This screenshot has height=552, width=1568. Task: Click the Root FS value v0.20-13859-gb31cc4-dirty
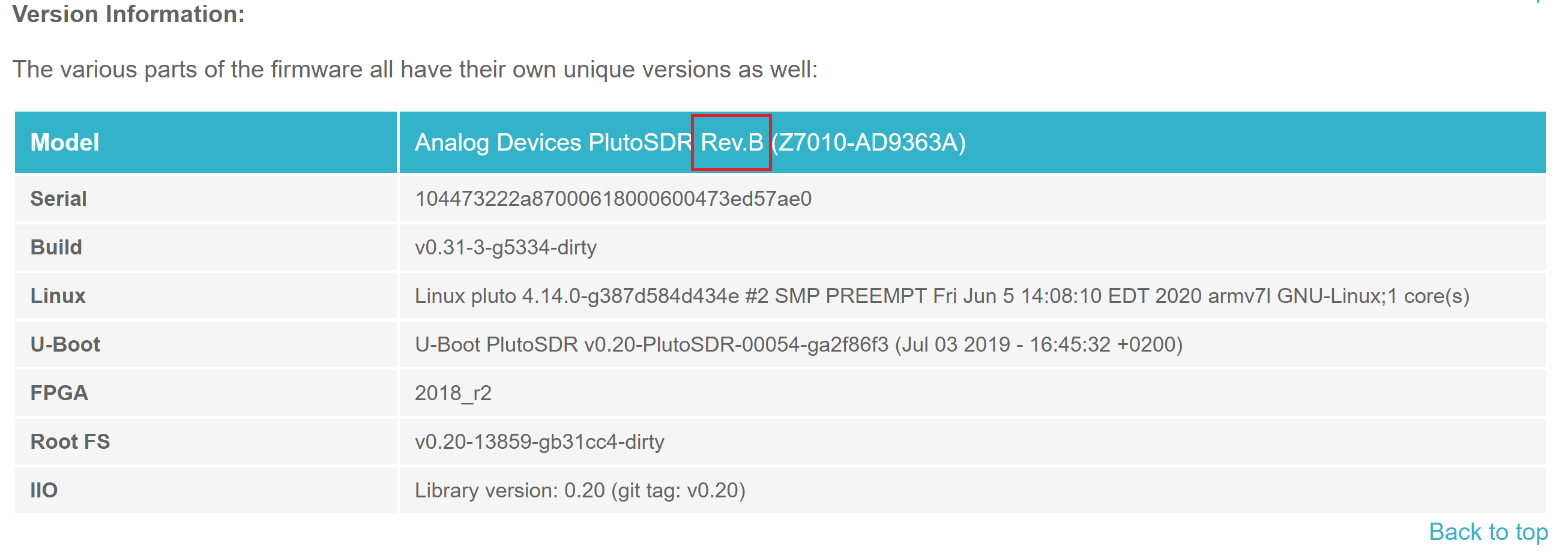(x=539, y=442)
